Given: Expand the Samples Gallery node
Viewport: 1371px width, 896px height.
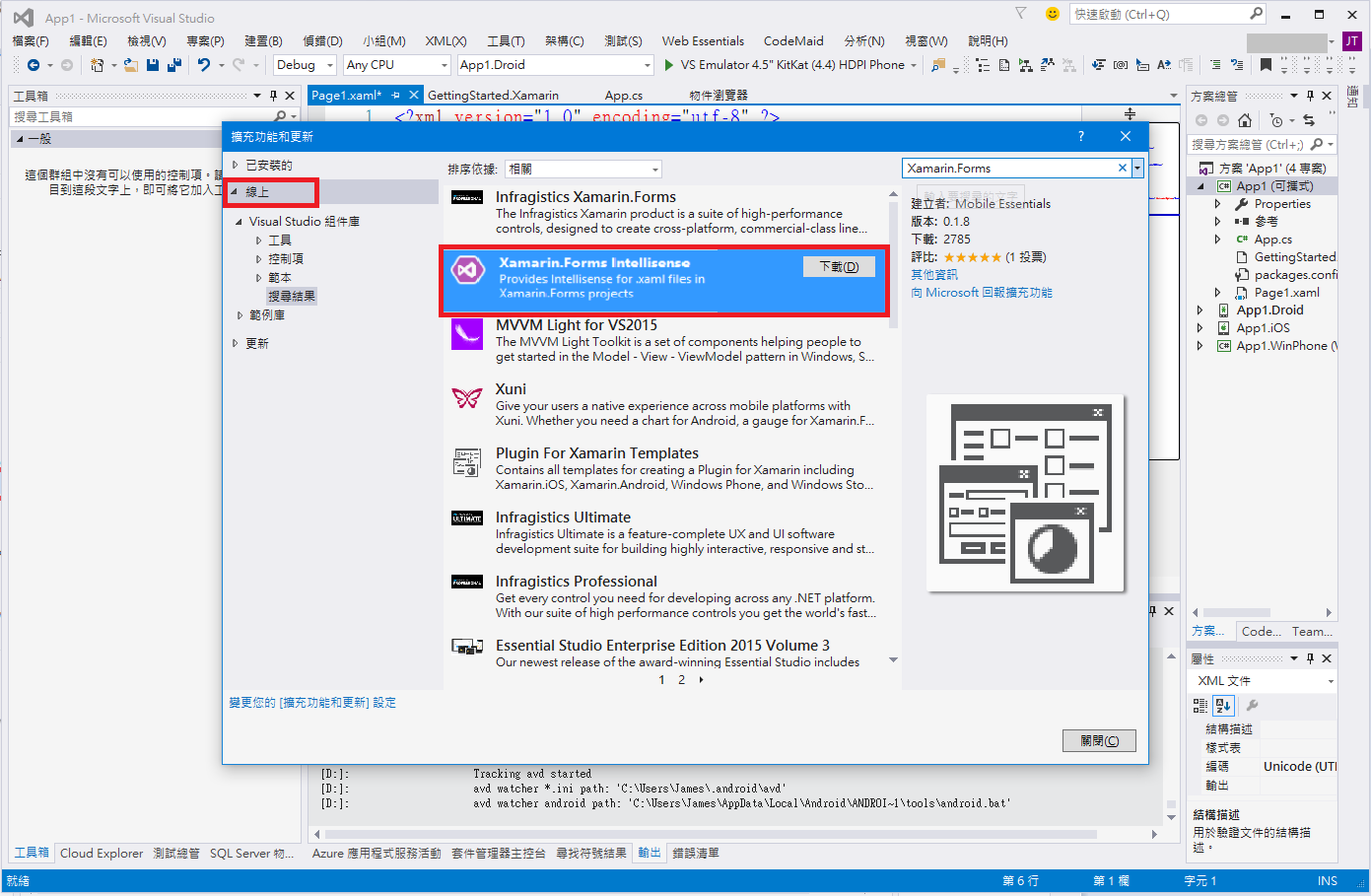Looking at the screenshot, I should (240, 315).
